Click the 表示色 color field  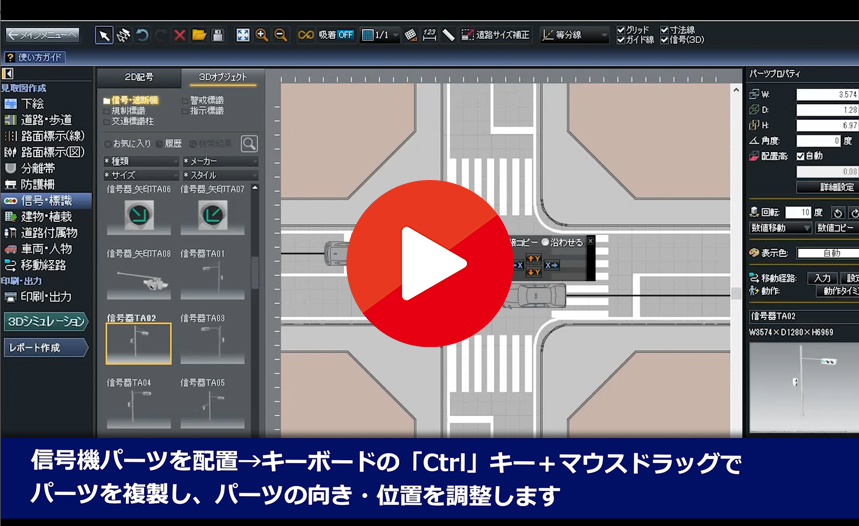pos(827,253)
